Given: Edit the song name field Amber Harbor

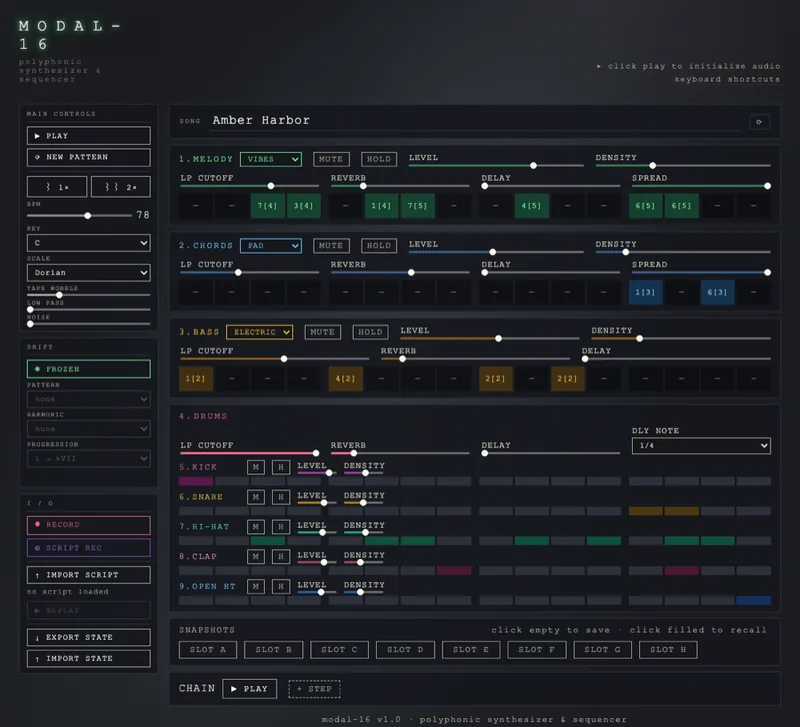Looking at the screenshot, I should point(476,120).
